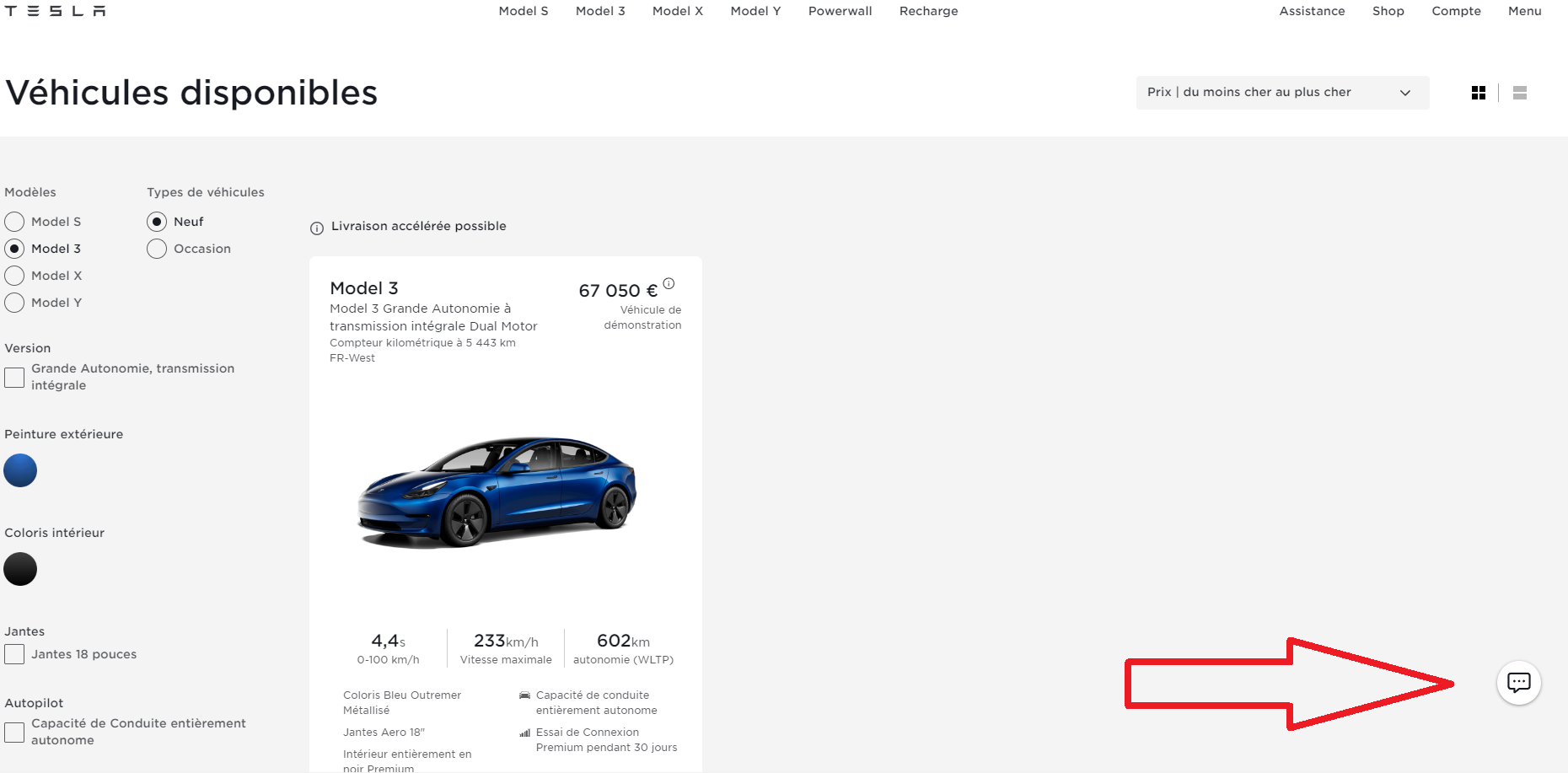This screenshot has width=1568, height=773.
Task: Switch to grid view layout icon
Action: pyautogui.click(x=1478, y=93)
